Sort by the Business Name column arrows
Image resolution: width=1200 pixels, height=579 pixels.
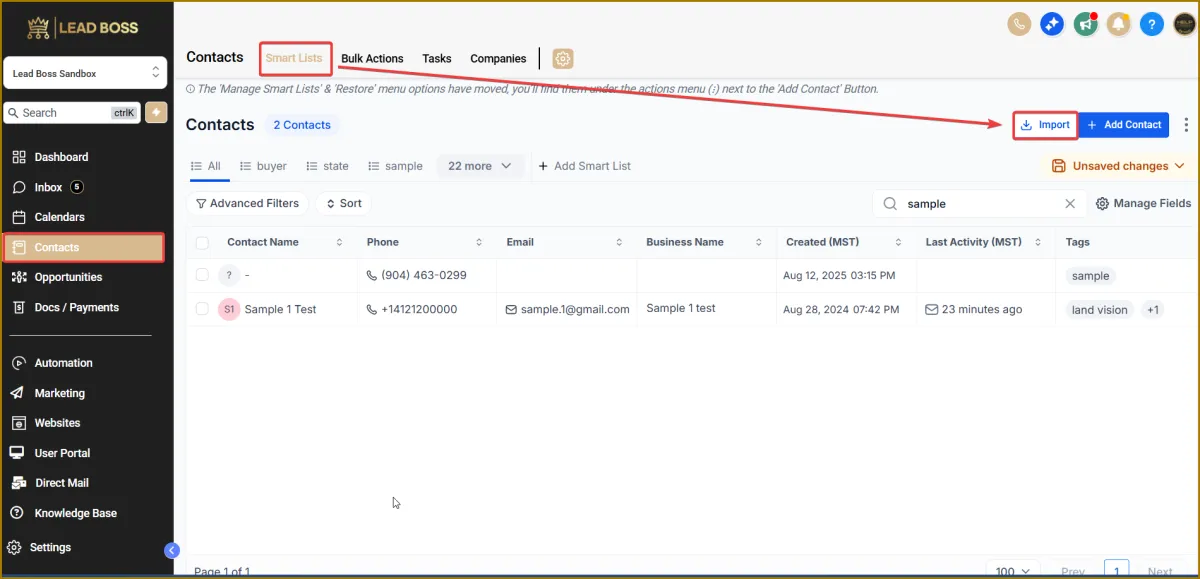pyautogui.click(x=759, y=242)
